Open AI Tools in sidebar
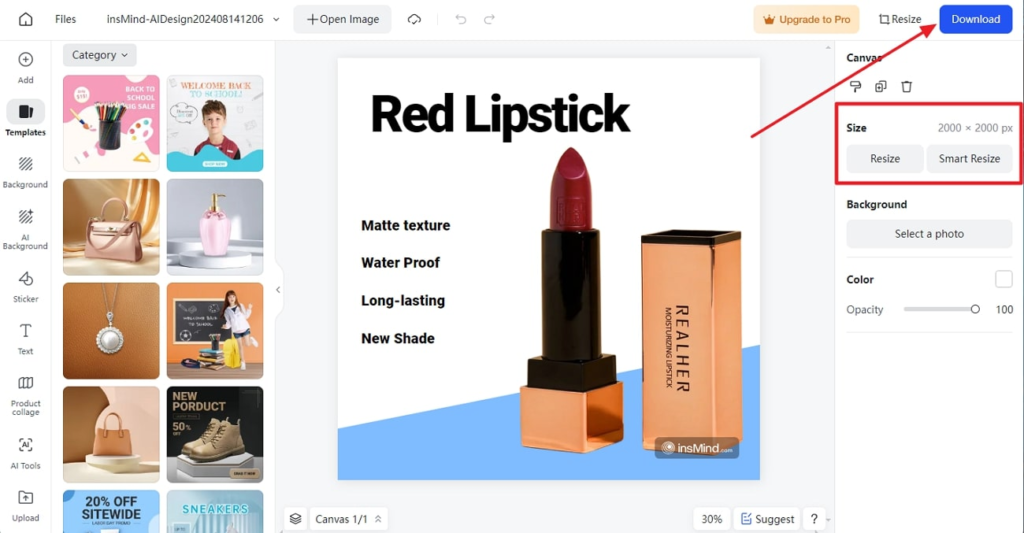 pyautogui.click(x=25, y=453)
